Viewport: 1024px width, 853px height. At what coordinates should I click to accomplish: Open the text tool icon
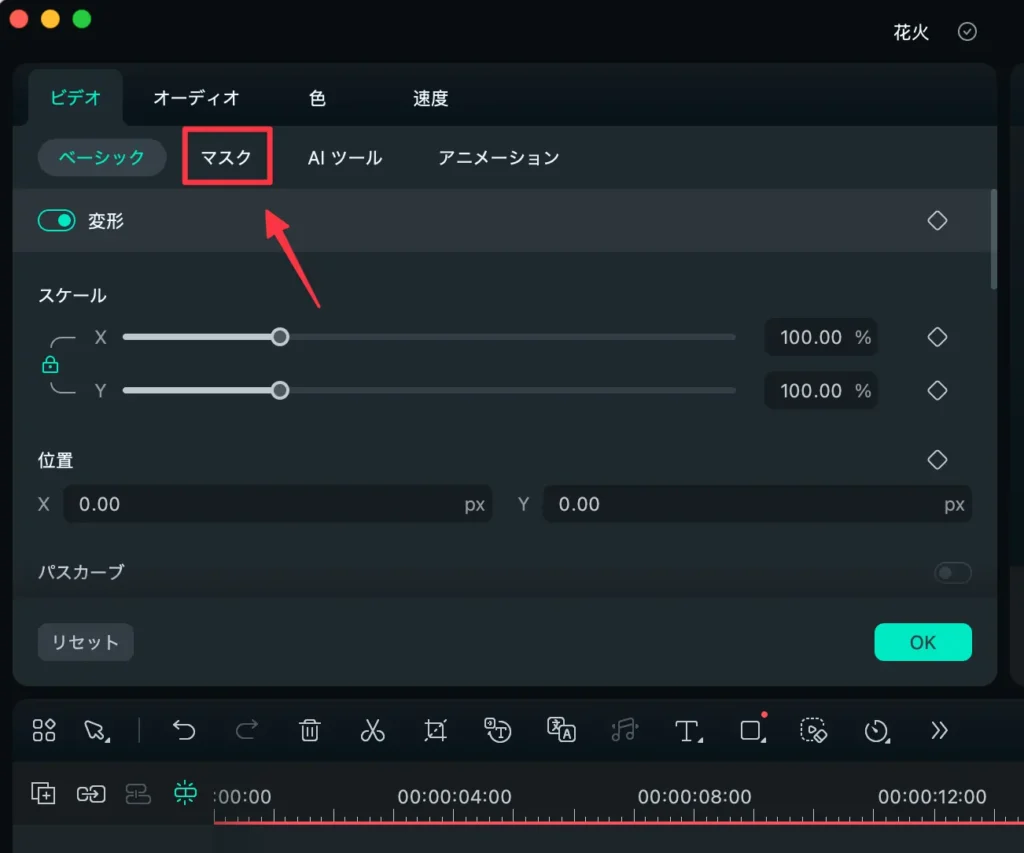687,731
